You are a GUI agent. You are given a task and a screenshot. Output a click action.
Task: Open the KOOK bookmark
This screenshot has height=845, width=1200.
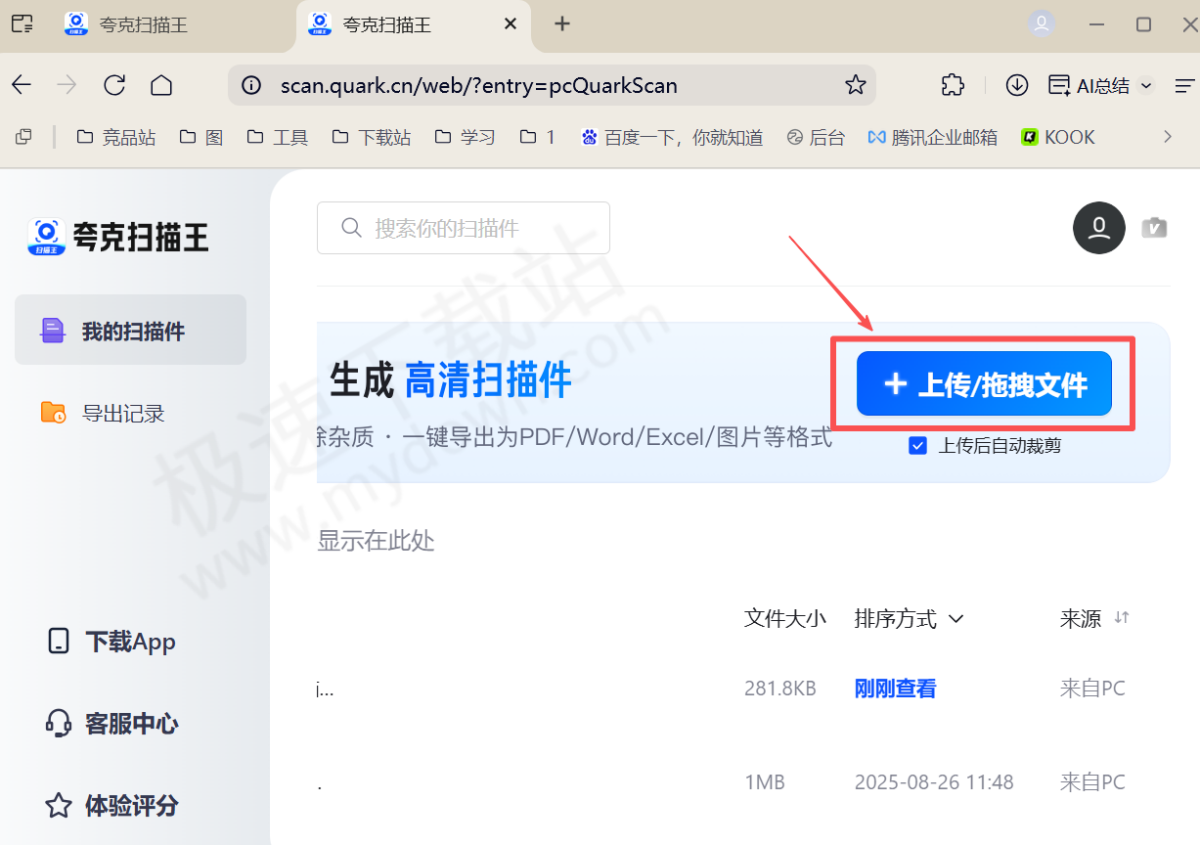1058,137
